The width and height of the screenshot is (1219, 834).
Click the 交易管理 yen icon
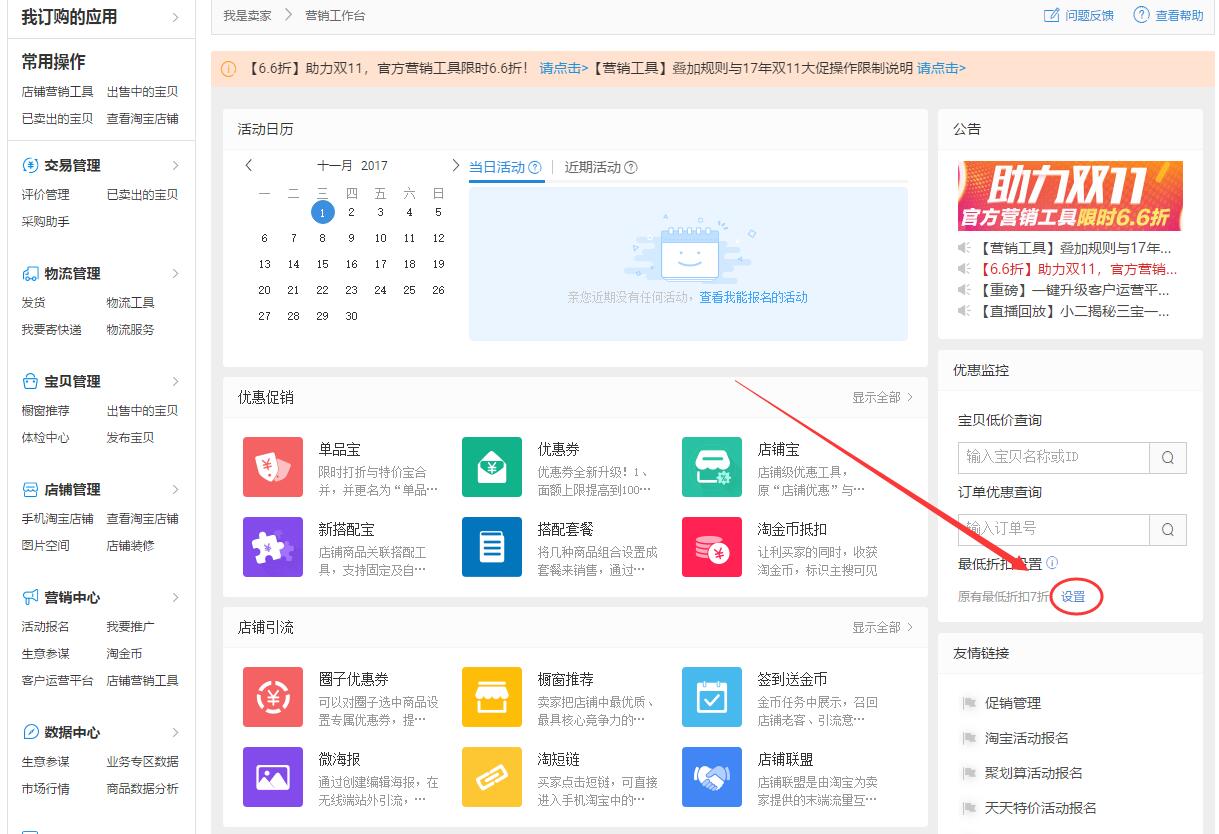pyautogui.click(x=30, y=165)
